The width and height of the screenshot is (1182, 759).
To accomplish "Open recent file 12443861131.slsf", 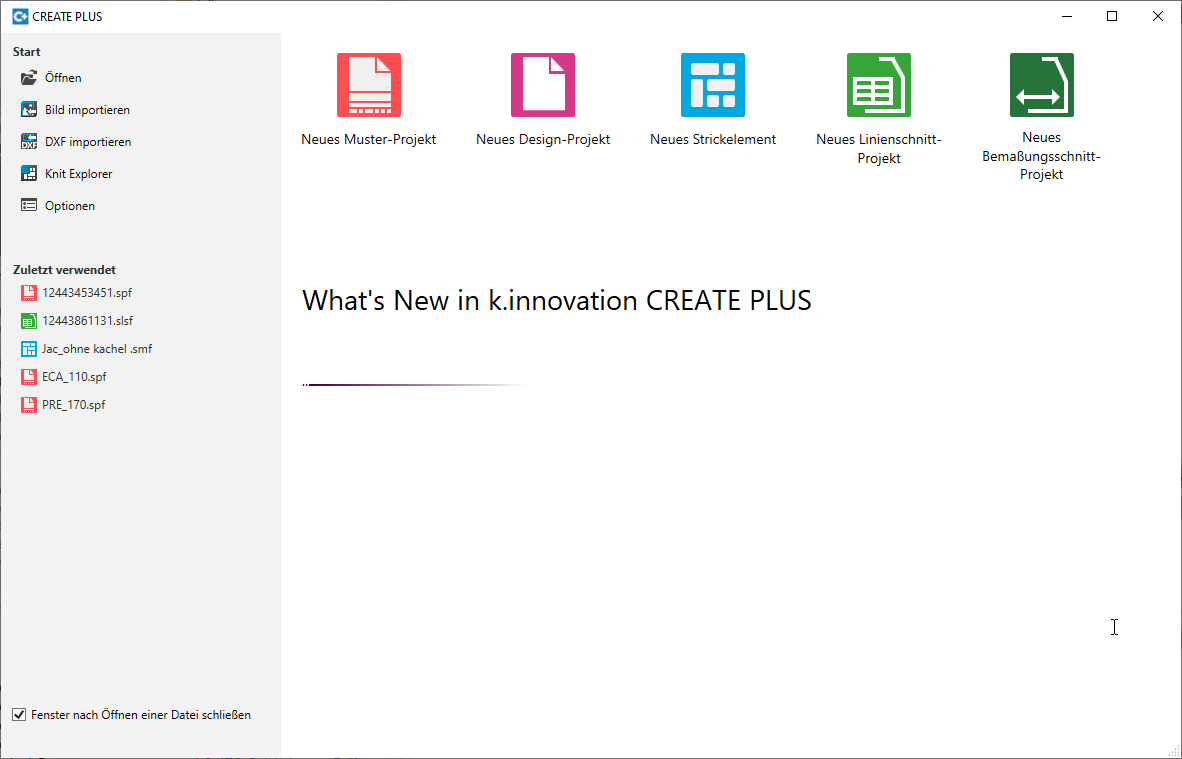I will (87, 321).
